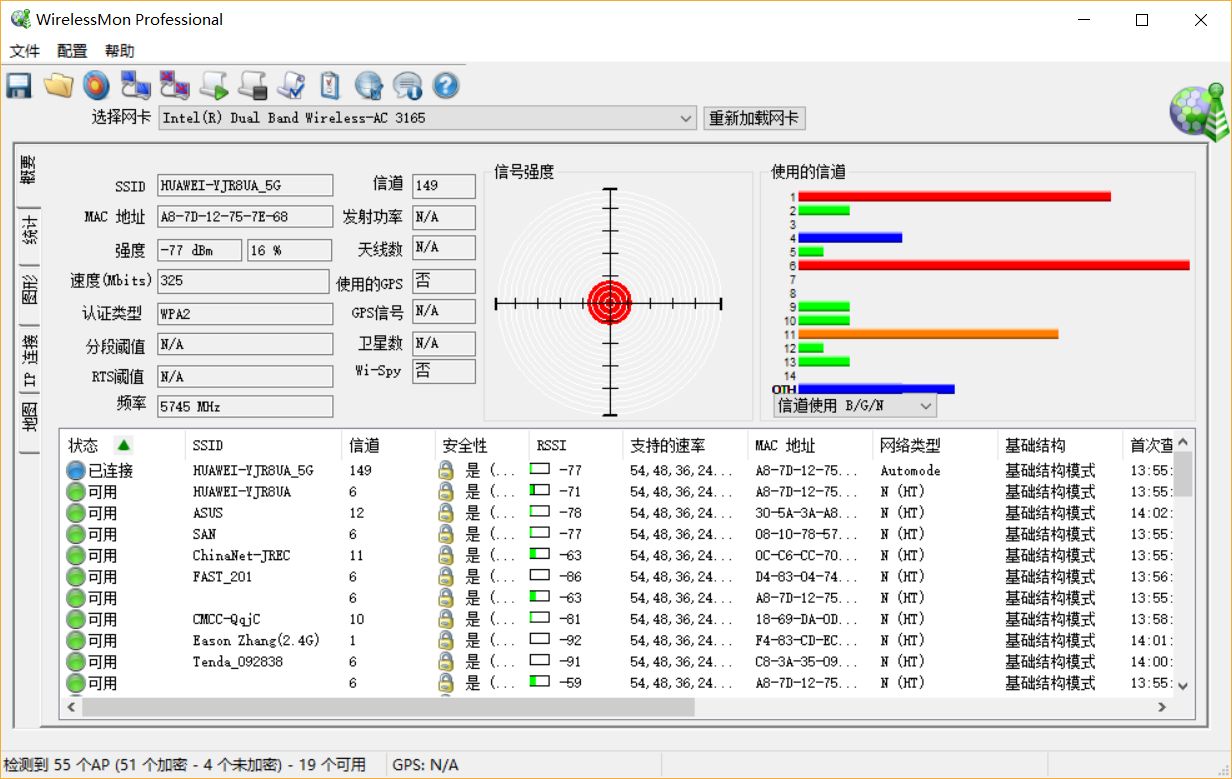Switch to the 地图 side tab
Viewport: 1232px width, 779px height.
(29, 418)
